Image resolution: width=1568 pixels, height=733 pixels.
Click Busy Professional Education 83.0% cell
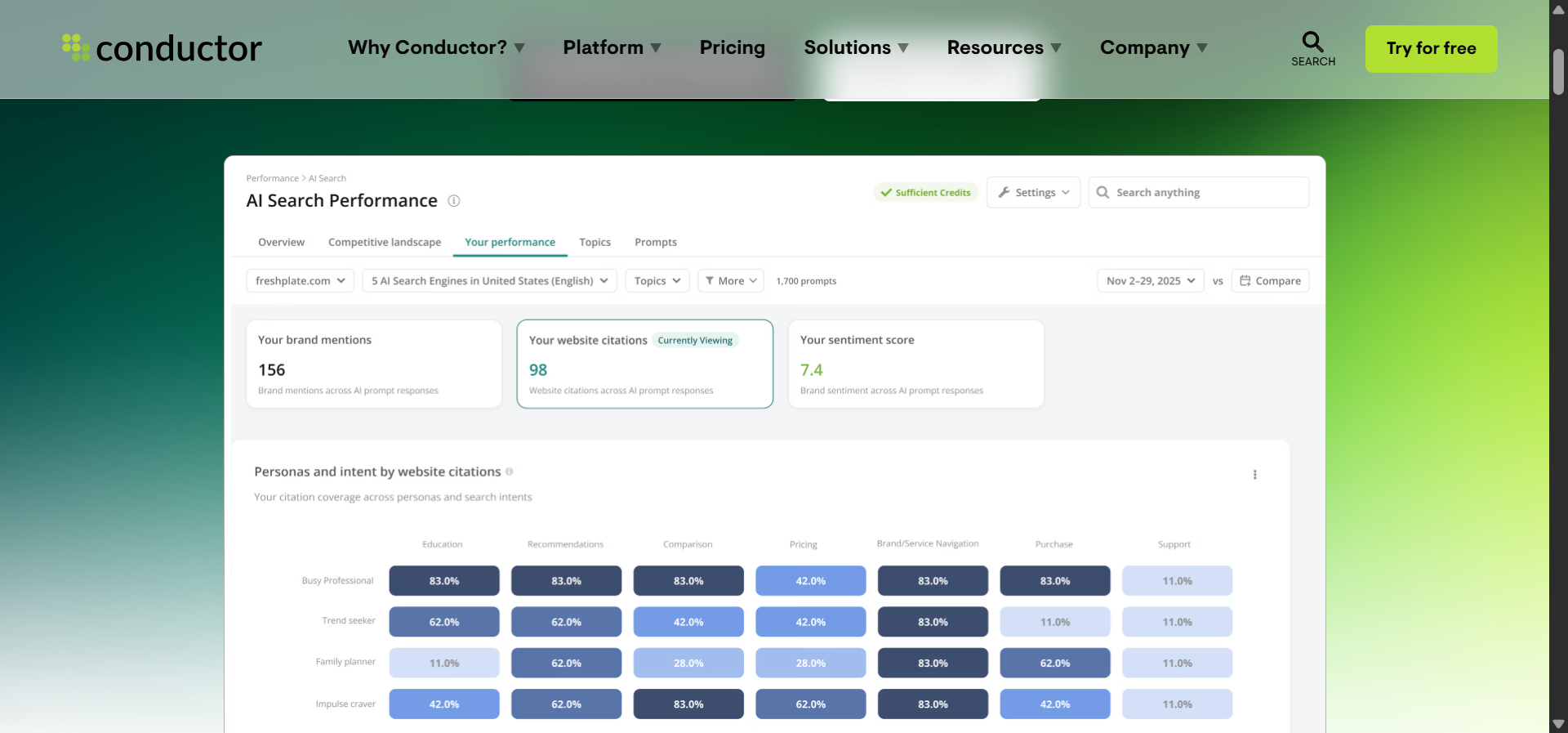tap(444, 581)
